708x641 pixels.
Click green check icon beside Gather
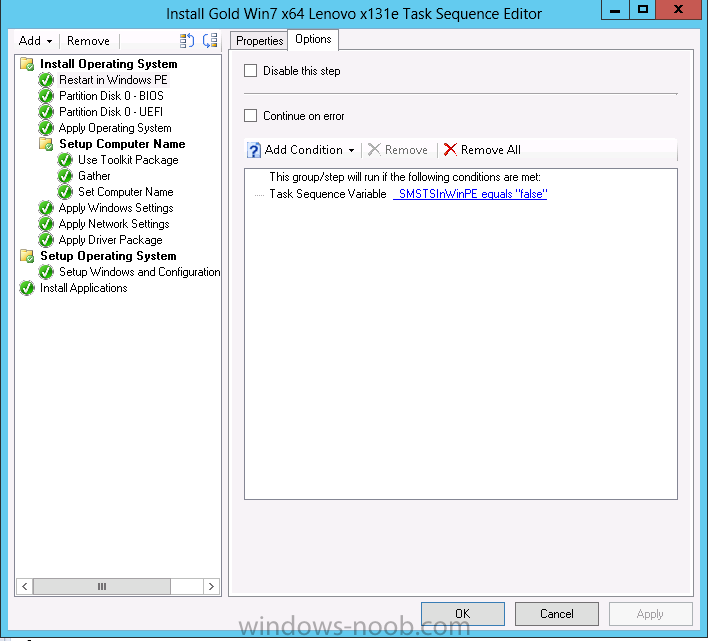[x=65, y=176]
